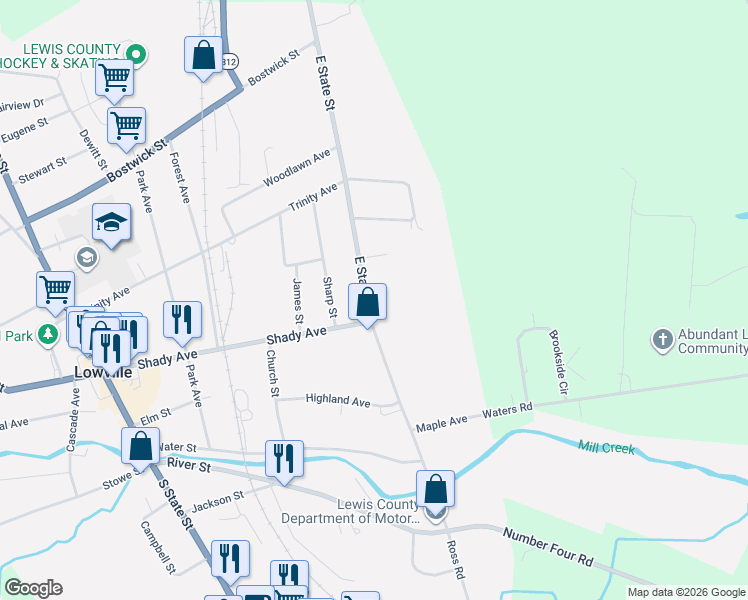Click the Woodlawn Ave street label
748x600 pixels.
click(x=297, y=168)
